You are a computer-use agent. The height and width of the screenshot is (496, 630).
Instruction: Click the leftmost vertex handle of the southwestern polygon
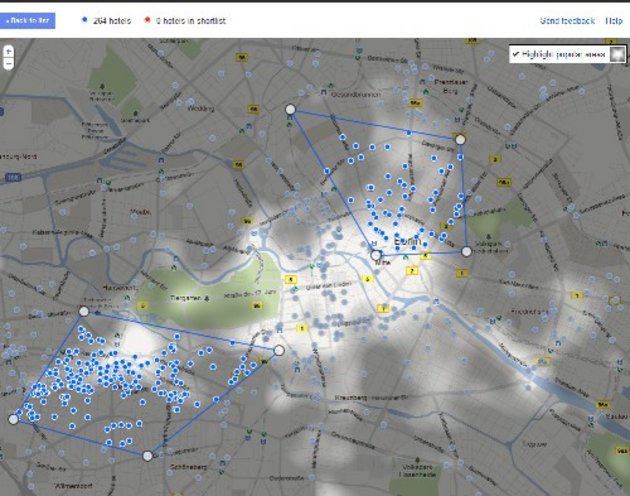coord(13,419)
